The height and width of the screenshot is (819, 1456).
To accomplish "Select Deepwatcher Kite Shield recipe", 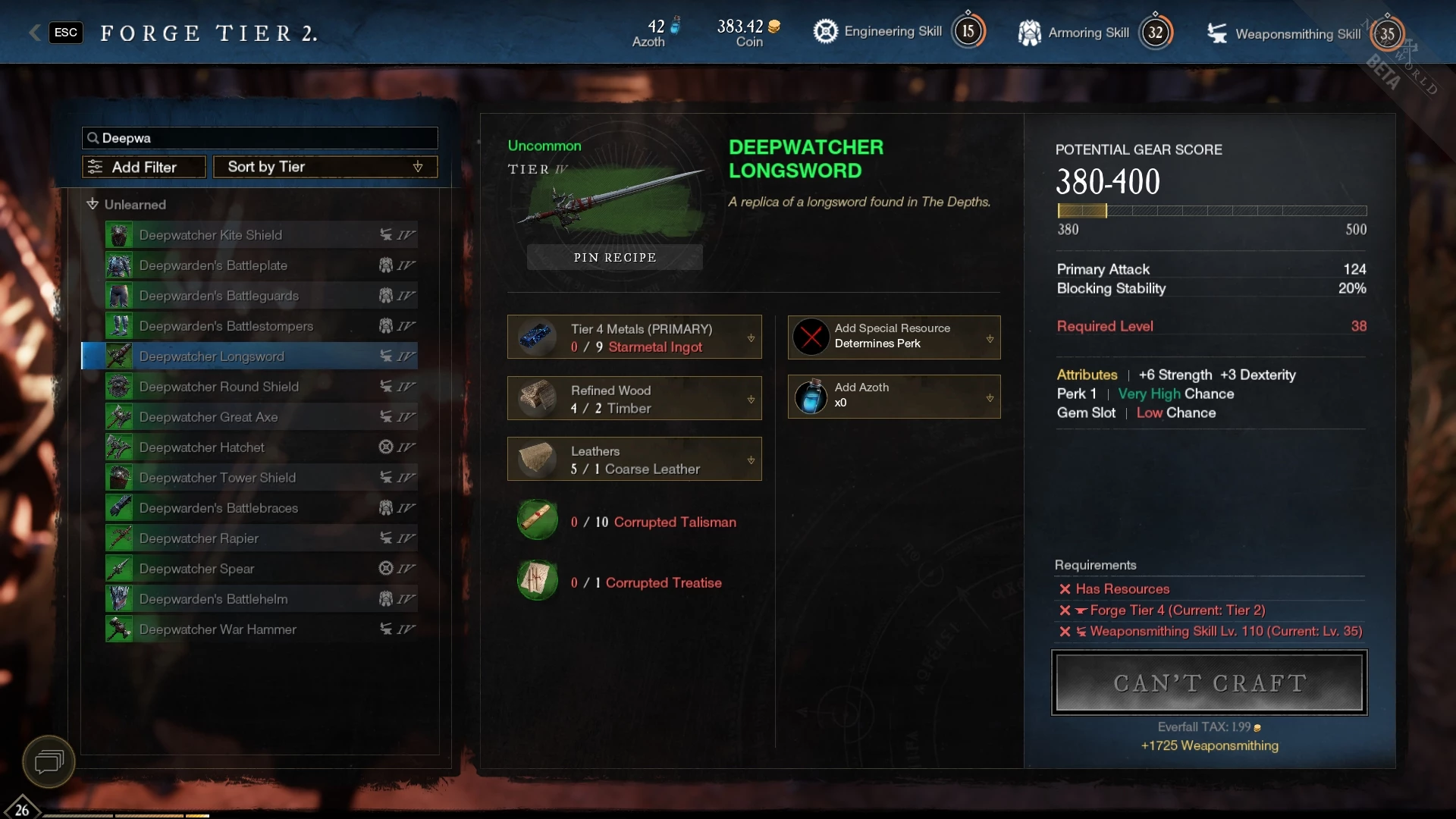I will (261, 235).
